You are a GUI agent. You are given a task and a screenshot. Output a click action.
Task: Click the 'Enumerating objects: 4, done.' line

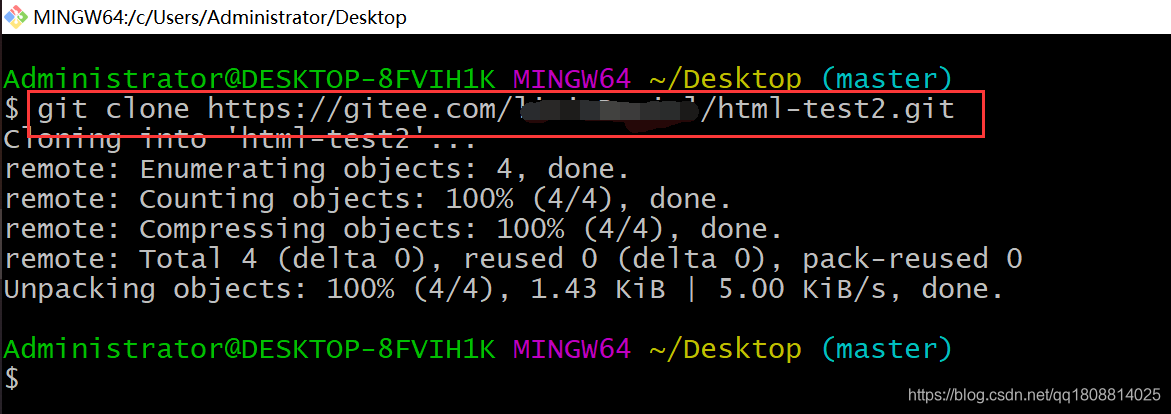317,170
